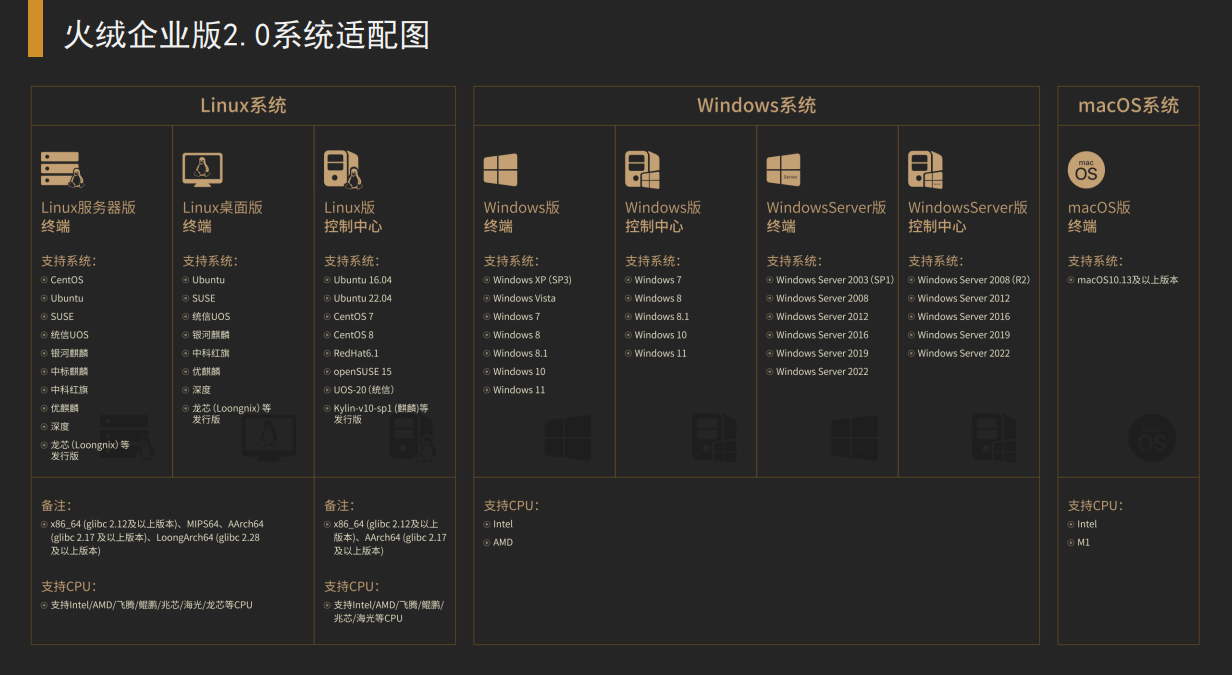The width and height of the screenshot is (1232, 675).
Task: Click CentOS in the Linux服务器版 list
Action: [67, 280]
